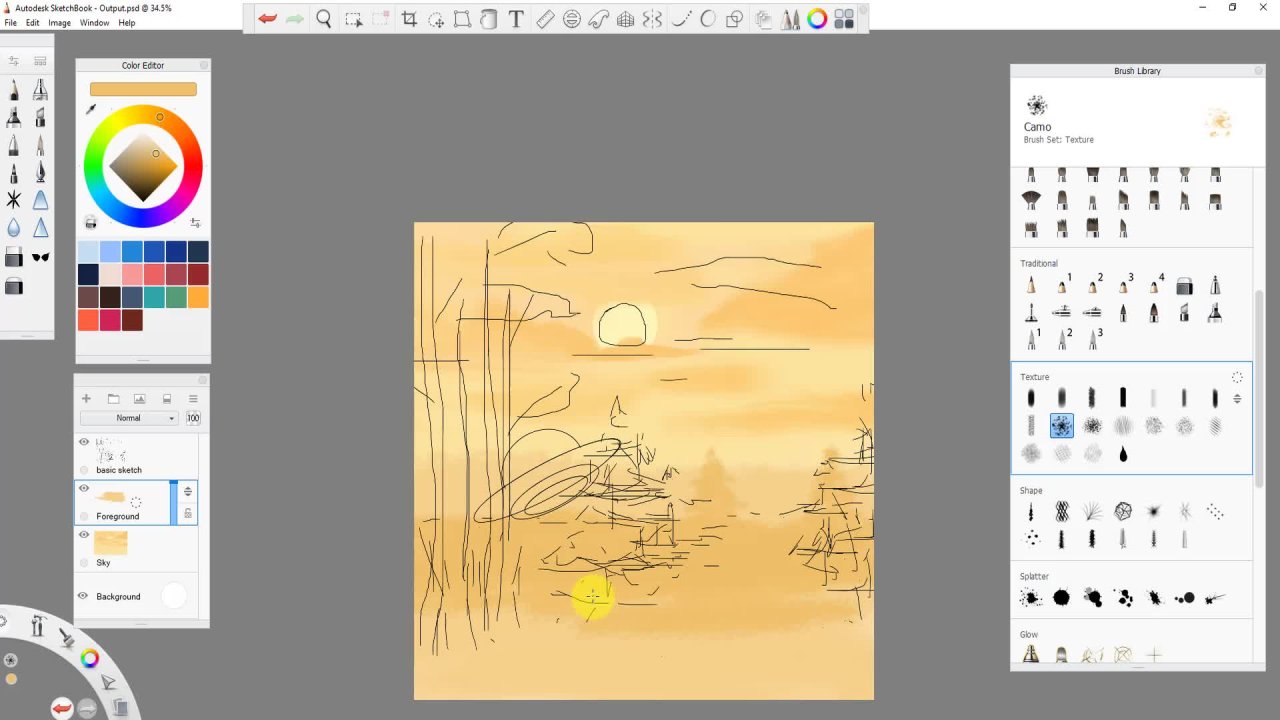Click the eyedropper in Color Editor

pyautogui.click(x=91, y=109)
